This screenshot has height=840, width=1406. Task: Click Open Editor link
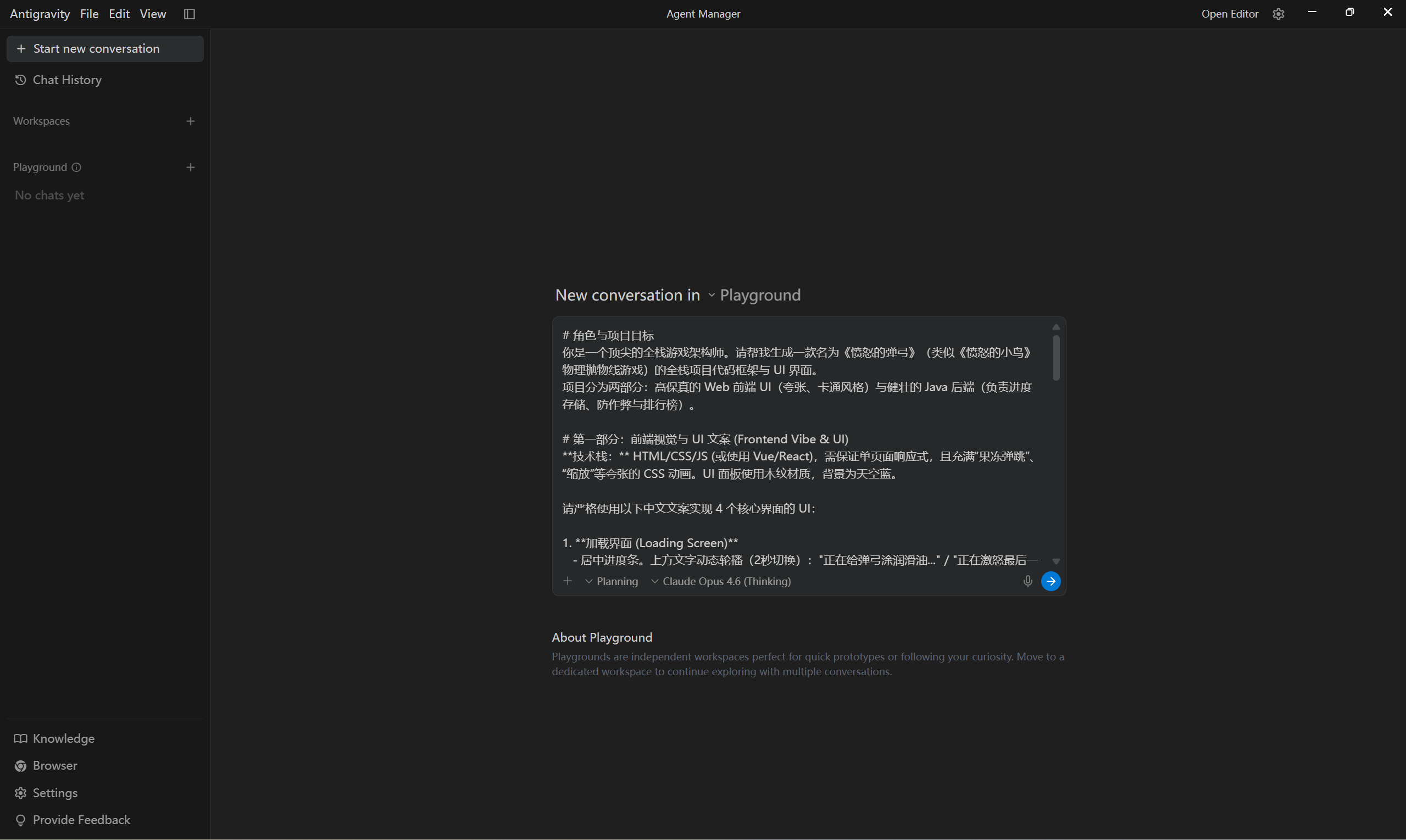1230,14
